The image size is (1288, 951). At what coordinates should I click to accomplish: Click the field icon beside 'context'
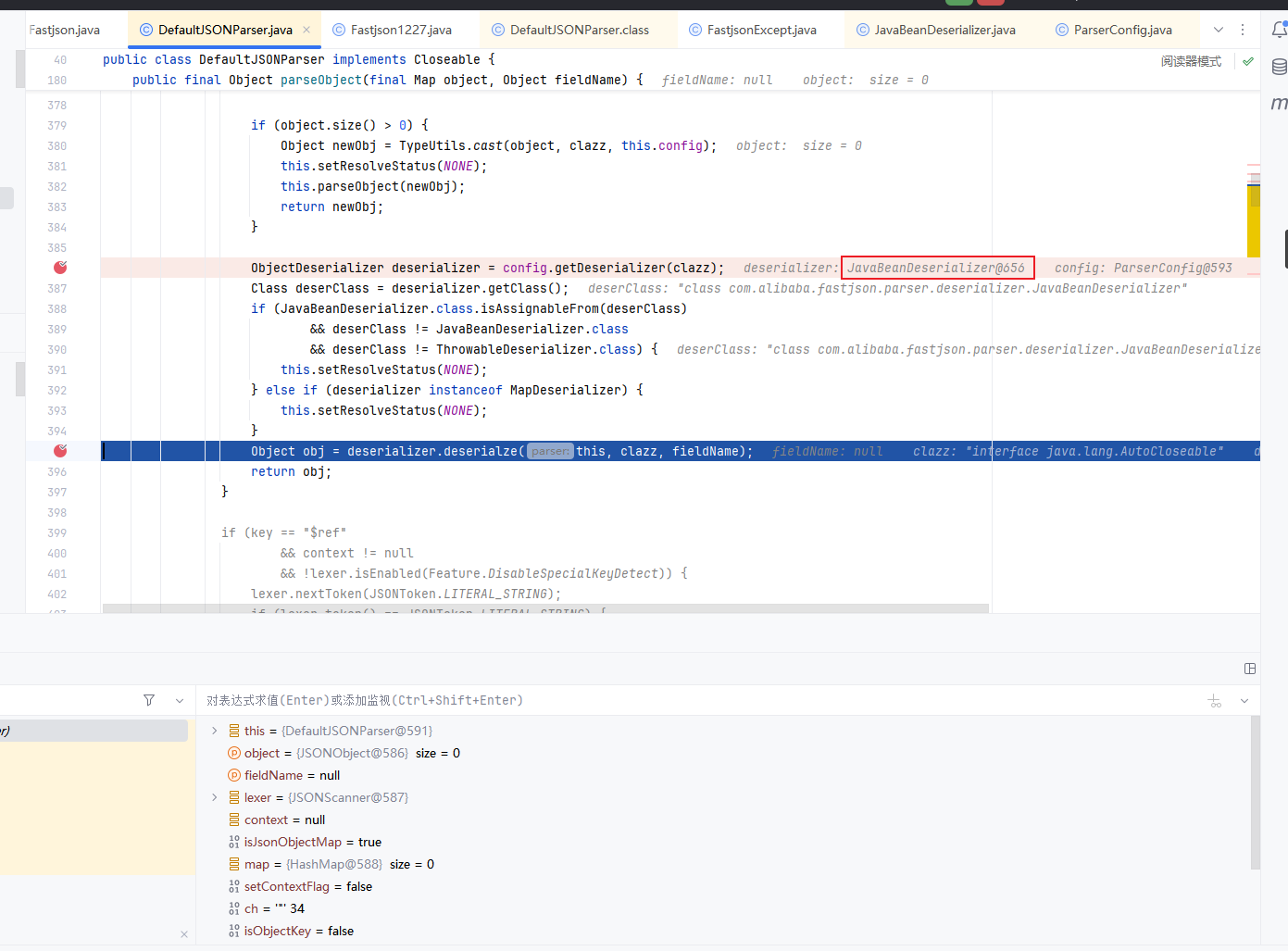(234, 820)
